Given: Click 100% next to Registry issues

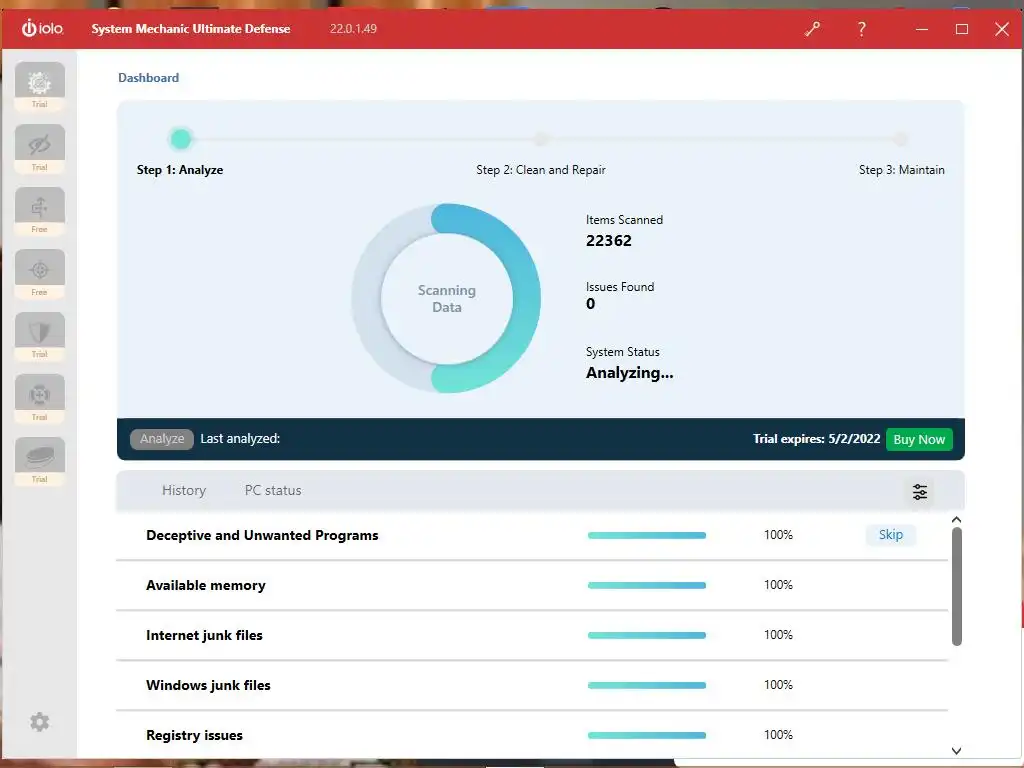Looking at the screenshot, I should [x=778, y=735].
